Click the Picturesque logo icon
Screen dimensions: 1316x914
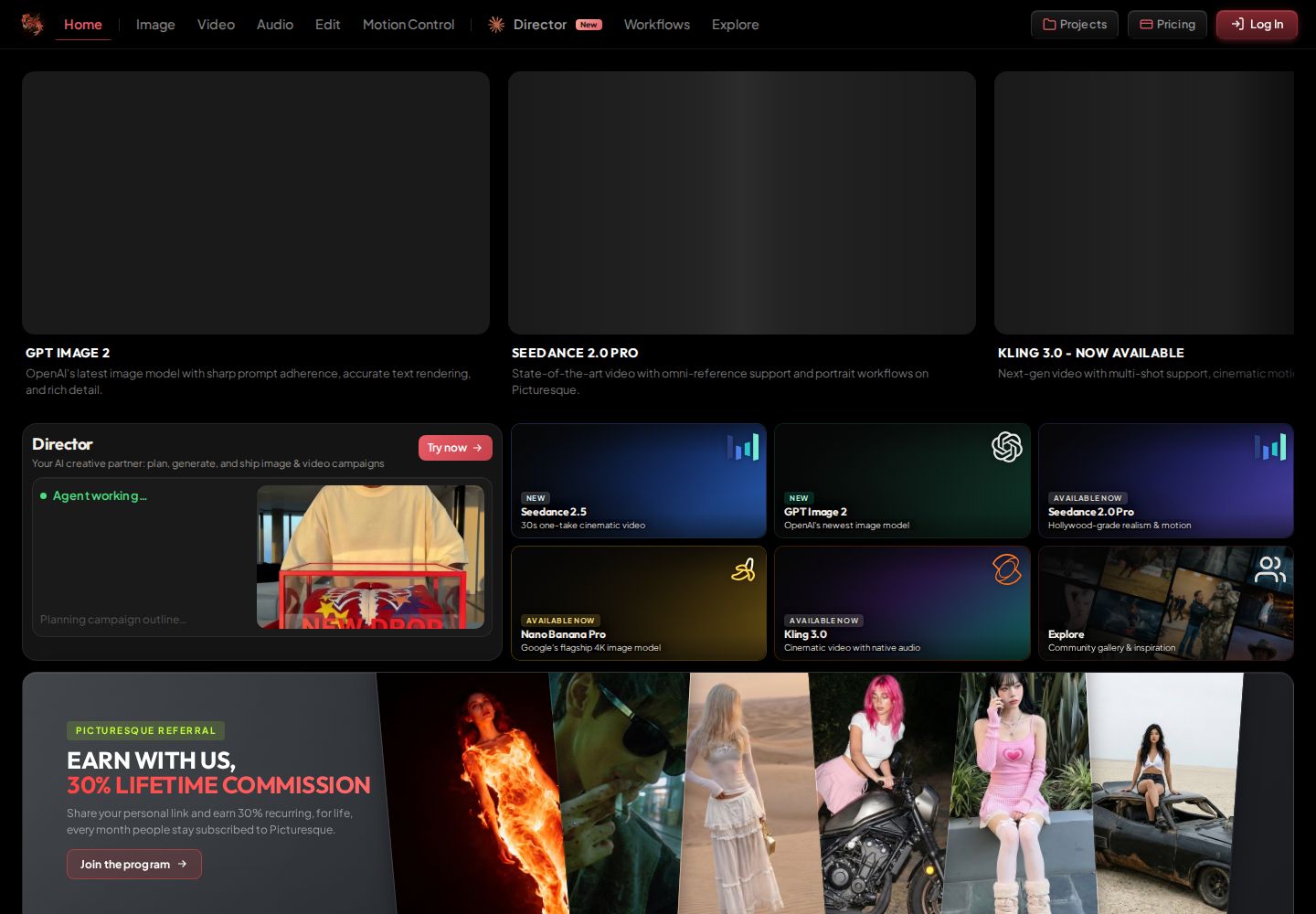tap(33, 24)
